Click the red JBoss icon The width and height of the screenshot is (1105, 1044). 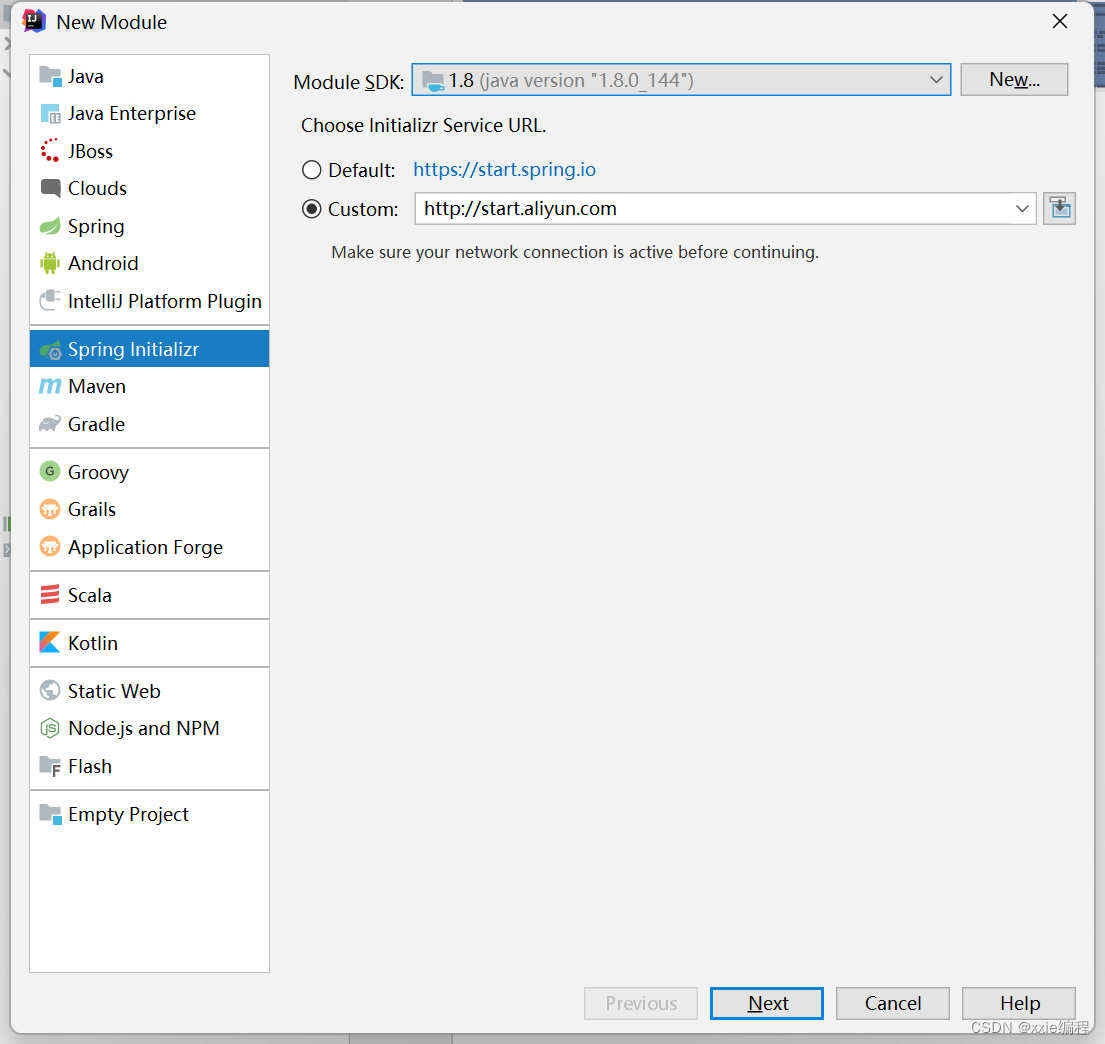pyautogui.click(x=50, y=151)
